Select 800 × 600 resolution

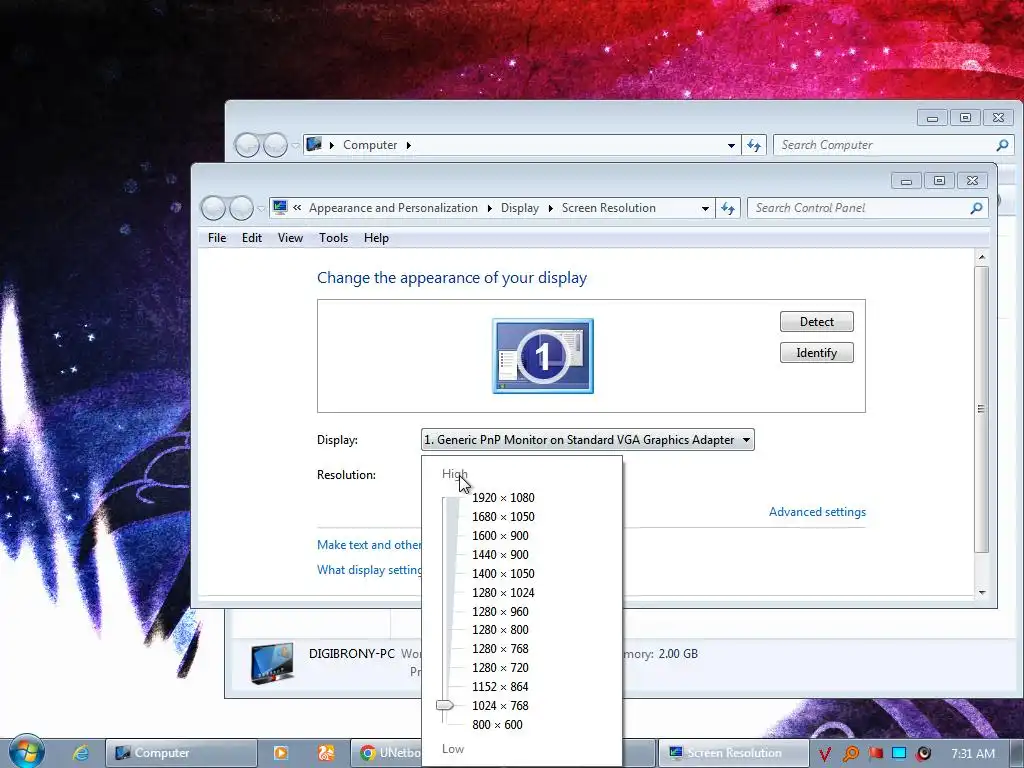tap(497, 724)
